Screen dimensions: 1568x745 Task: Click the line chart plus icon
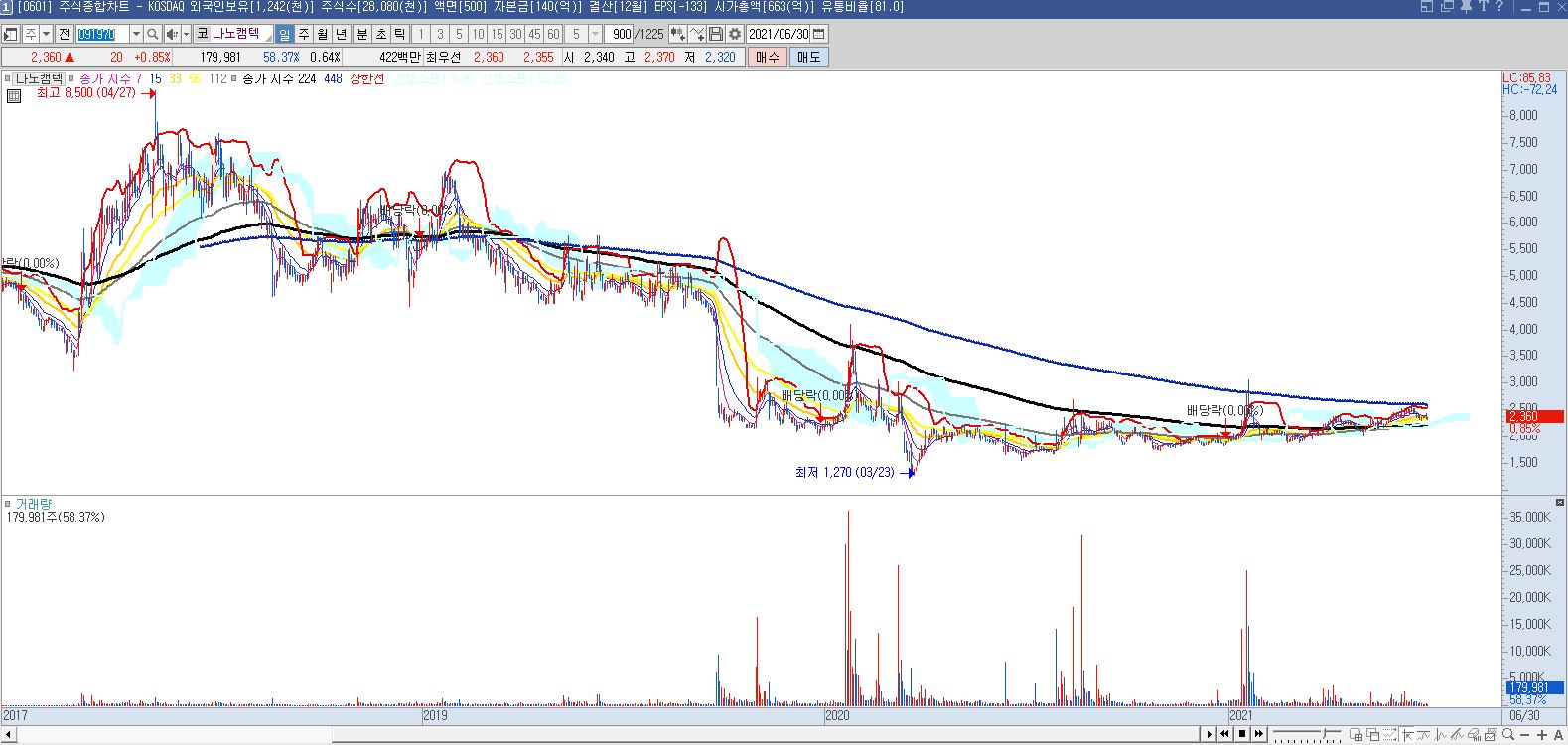(x=698, y=34)
